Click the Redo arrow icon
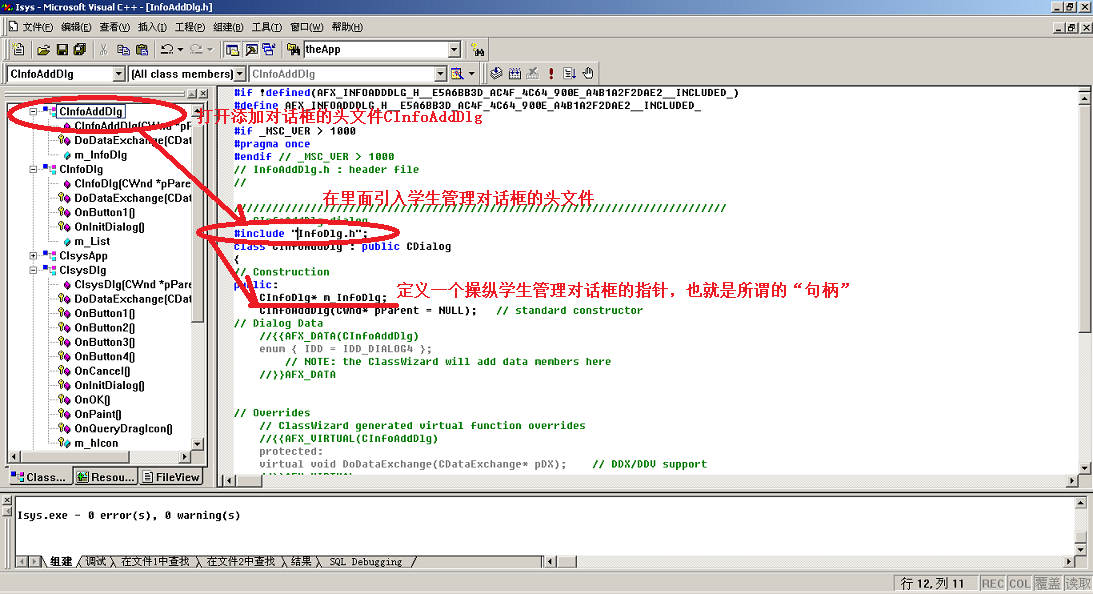This screenshot has height=594, width=1093. click(x=197, y=50)
